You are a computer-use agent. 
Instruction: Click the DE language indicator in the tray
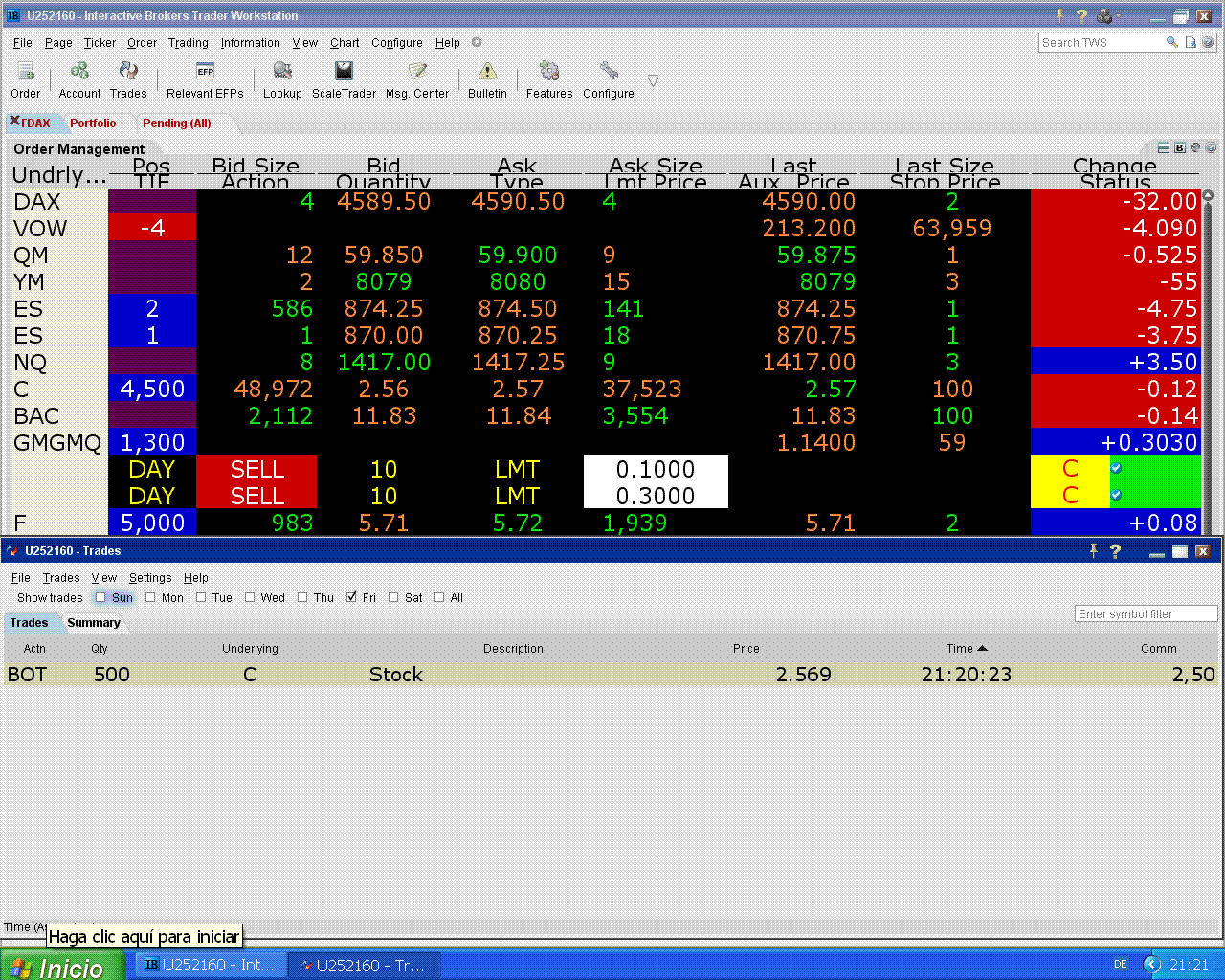1121,965
